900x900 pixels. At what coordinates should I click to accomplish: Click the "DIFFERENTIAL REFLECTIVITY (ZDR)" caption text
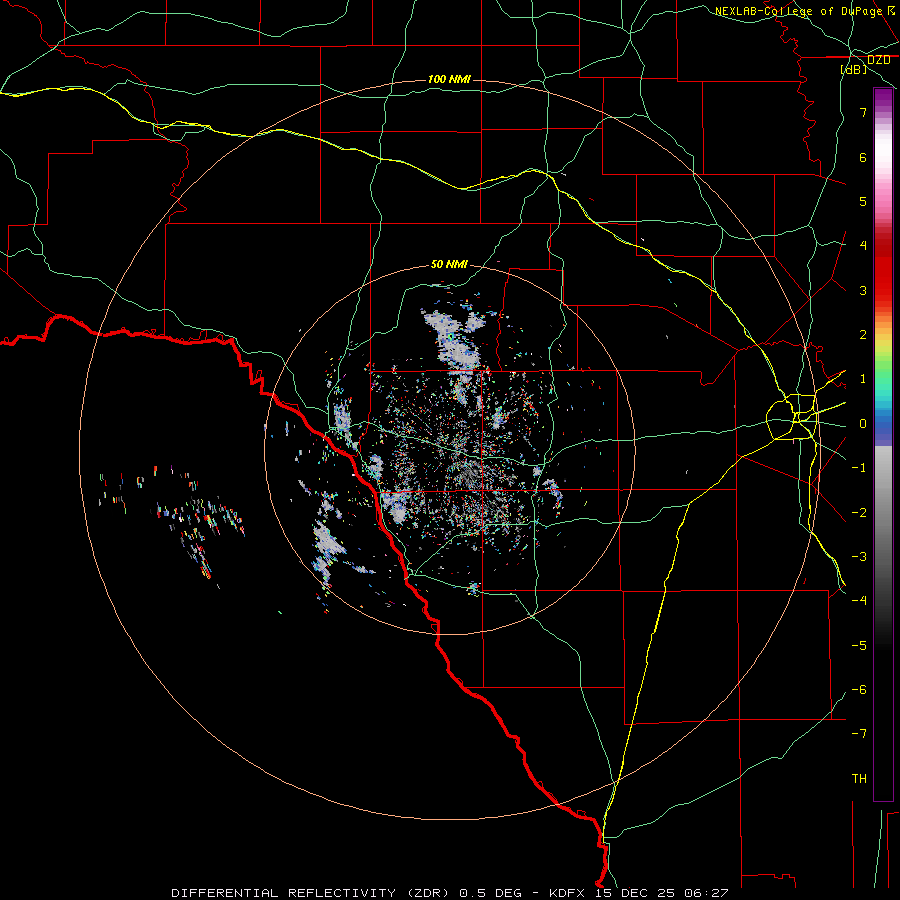tap(311, 893)
